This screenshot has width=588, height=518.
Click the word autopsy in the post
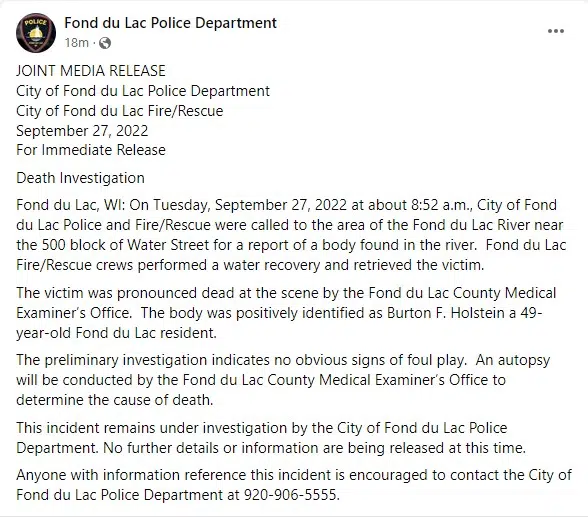524,360
